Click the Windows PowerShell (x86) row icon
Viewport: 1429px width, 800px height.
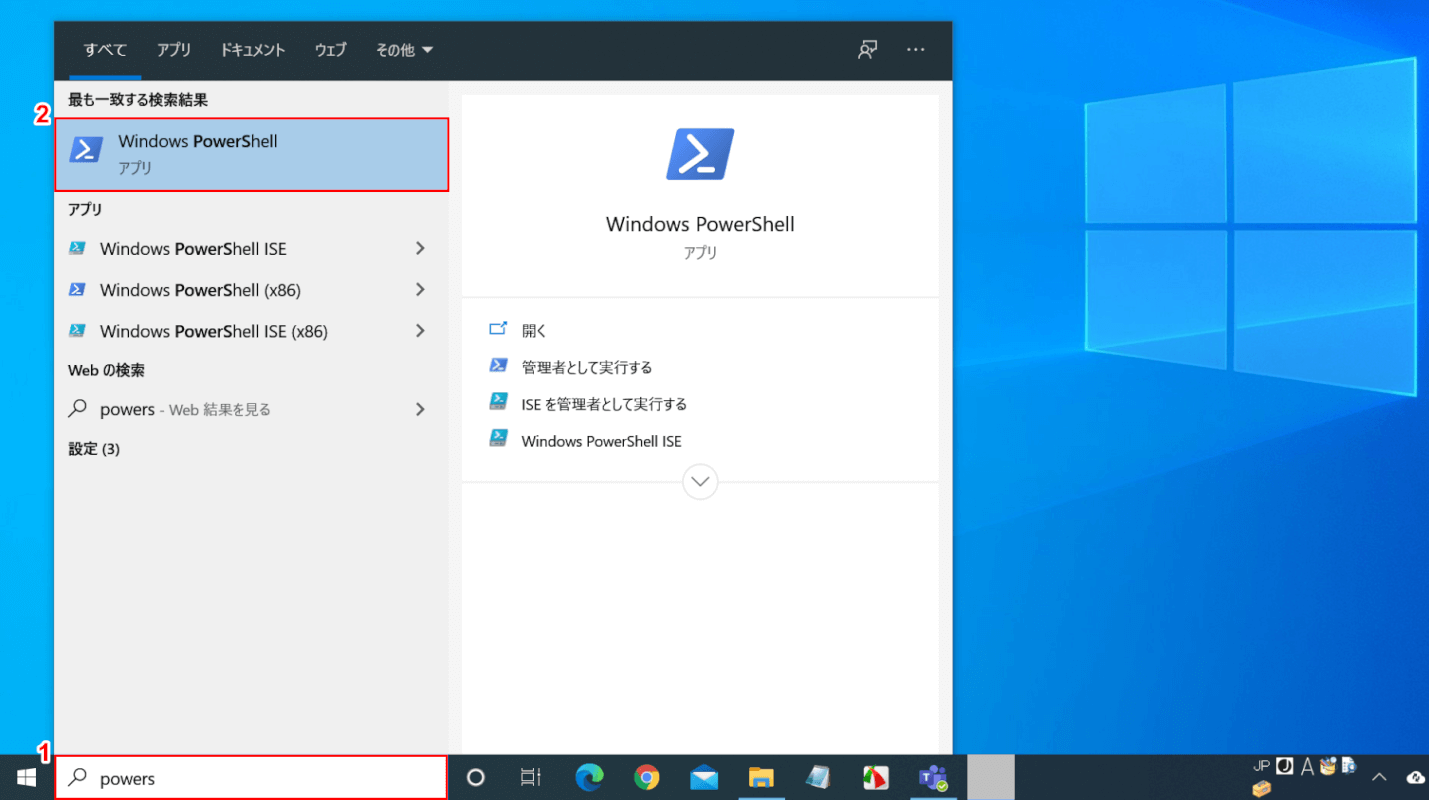[x=77, y=289]
